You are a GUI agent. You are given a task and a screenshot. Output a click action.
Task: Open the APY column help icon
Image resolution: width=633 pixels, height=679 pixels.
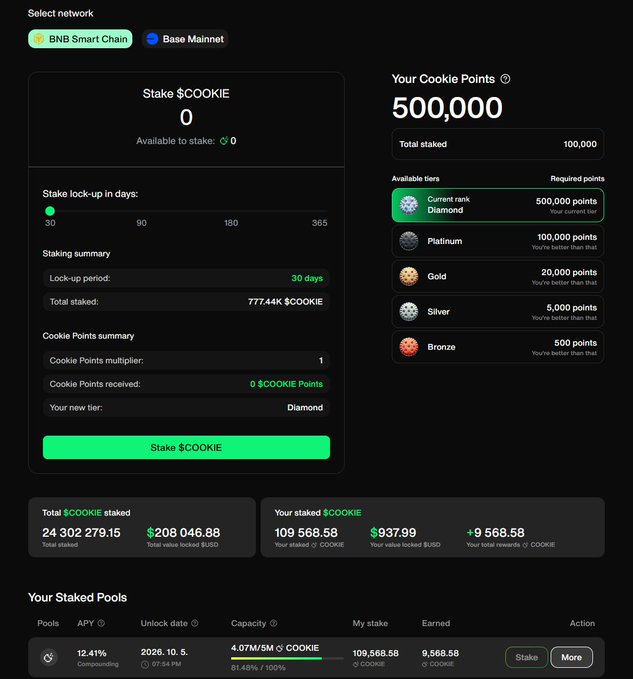(101, 623)
